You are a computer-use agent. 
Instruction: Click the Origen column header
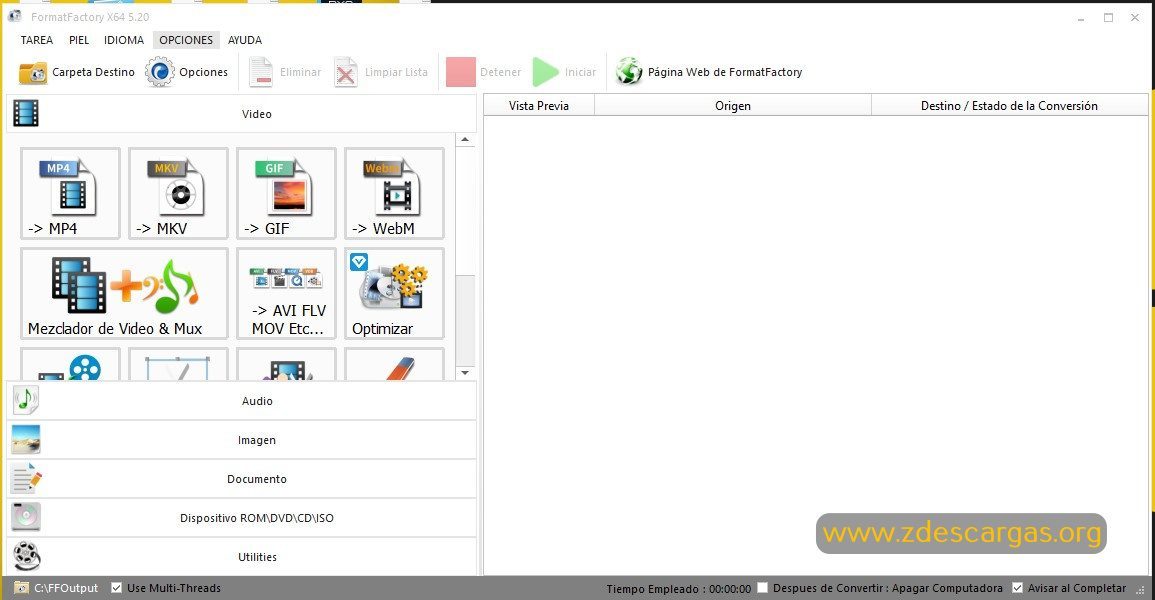[733, 105]
